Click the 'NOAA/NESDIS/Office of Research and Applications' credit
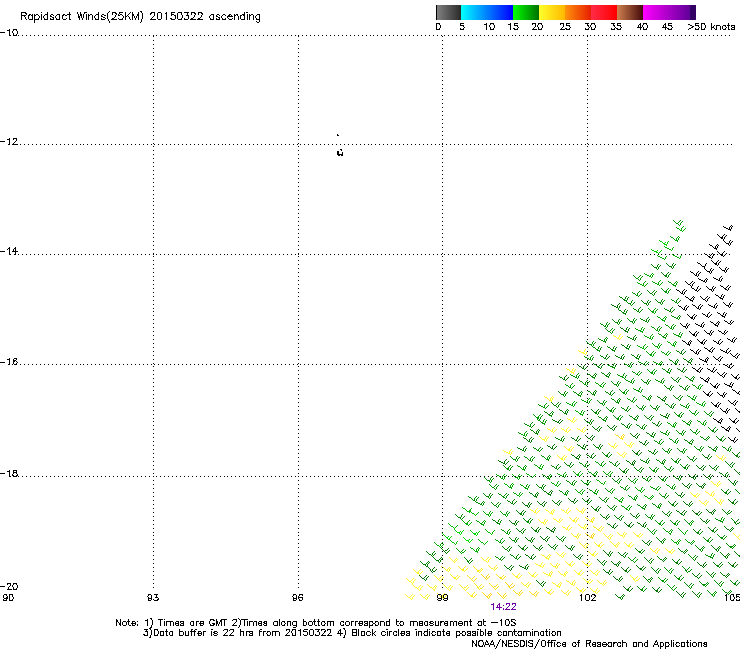The image size is (740, 650). click(x=589, y=644)
